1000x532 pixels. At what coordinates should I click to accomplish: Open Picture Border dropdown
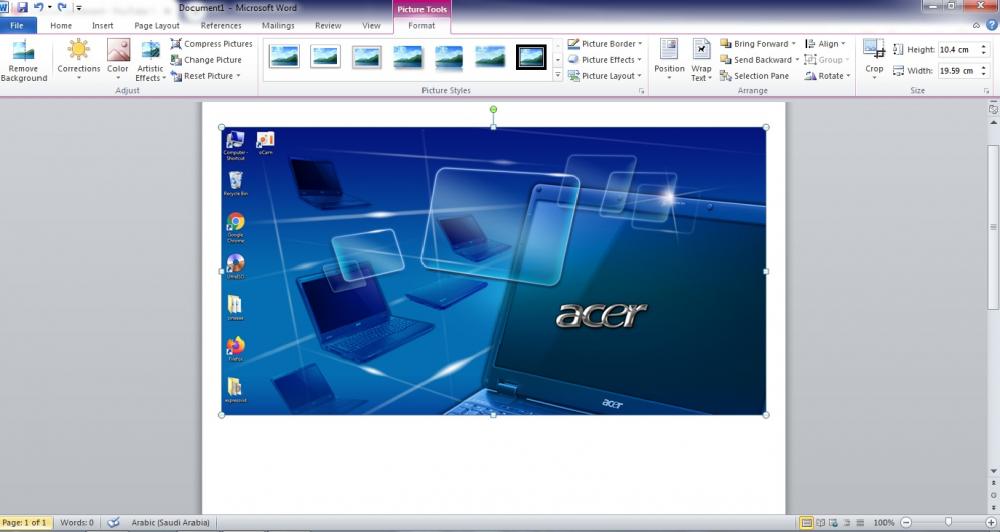pyautogui.click(x=605, y=43)
